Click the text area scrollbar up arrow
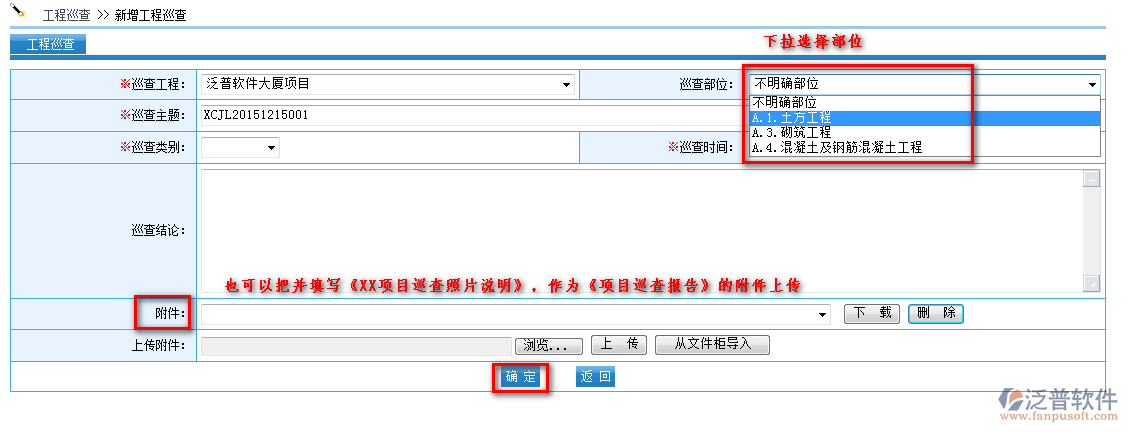This screenshot has width=1128, height=432. (1092, 179)
